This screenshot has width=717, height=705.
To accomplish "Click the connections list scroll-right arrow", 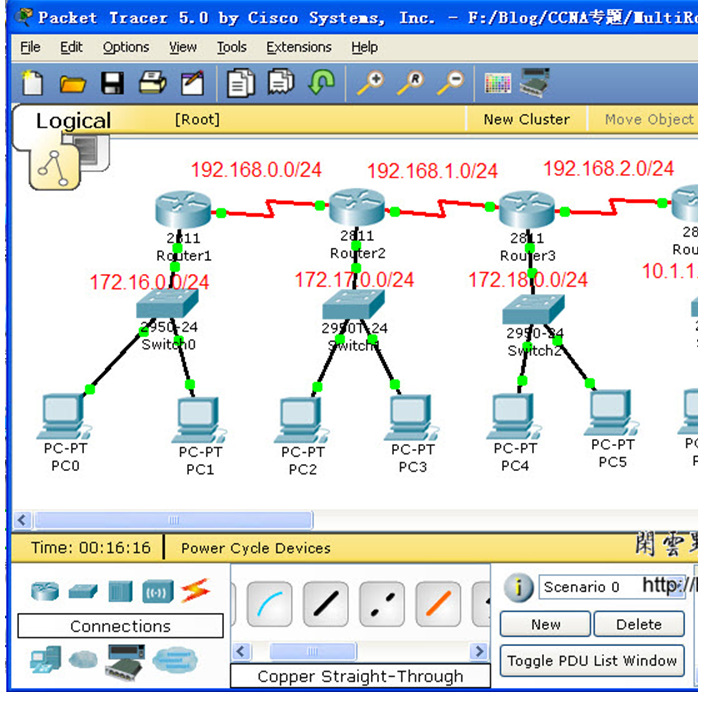I will (x=479, y=651).
